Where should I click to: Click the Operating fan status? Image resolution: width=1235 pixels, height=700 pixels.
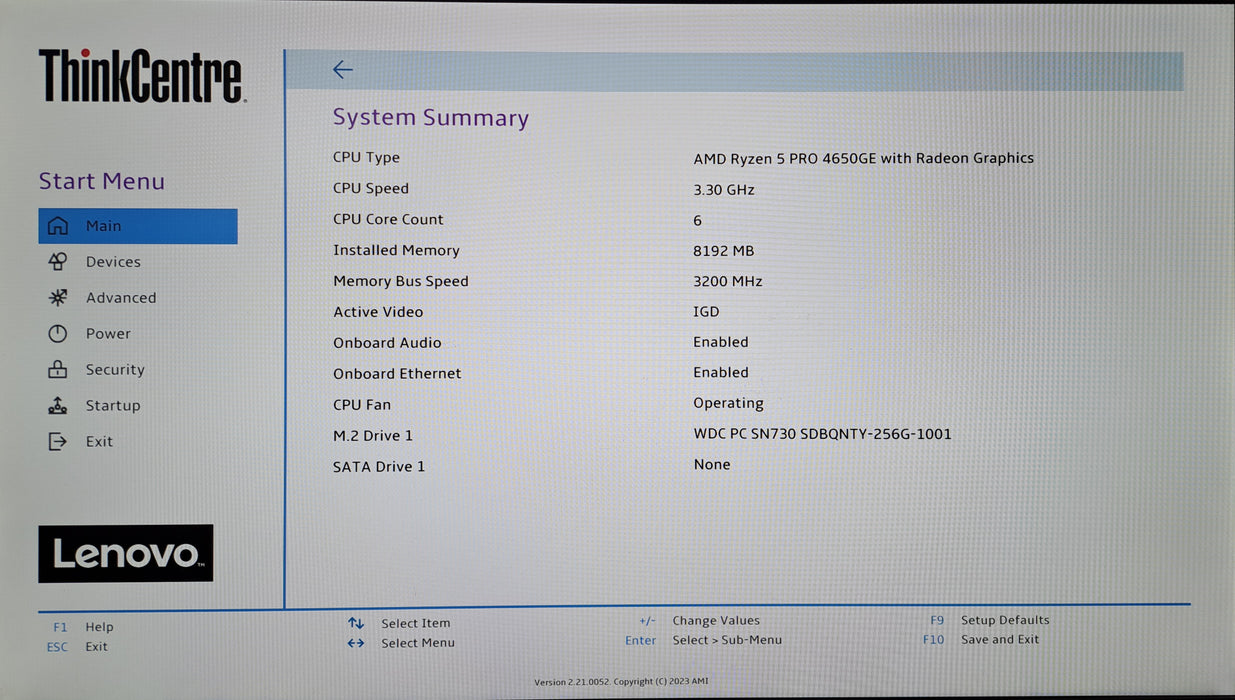click(x=729, y=404)
